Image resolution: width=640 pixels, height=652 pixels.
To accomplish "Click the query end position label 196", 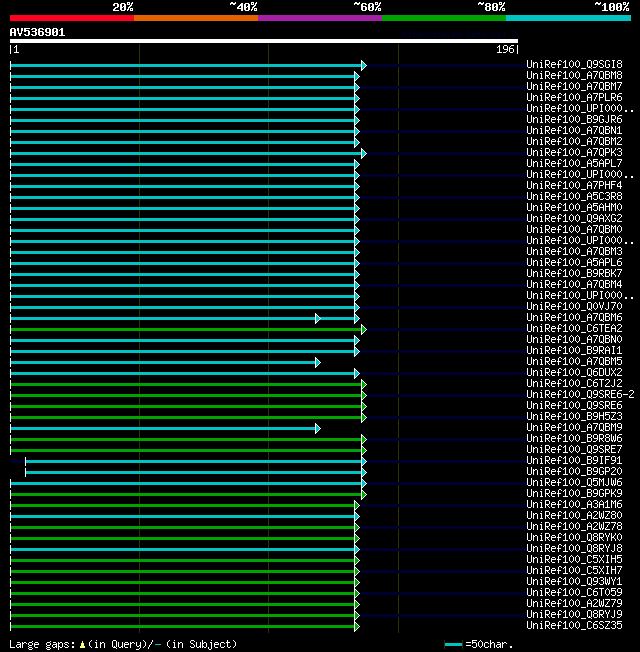I will click(505, 49).
